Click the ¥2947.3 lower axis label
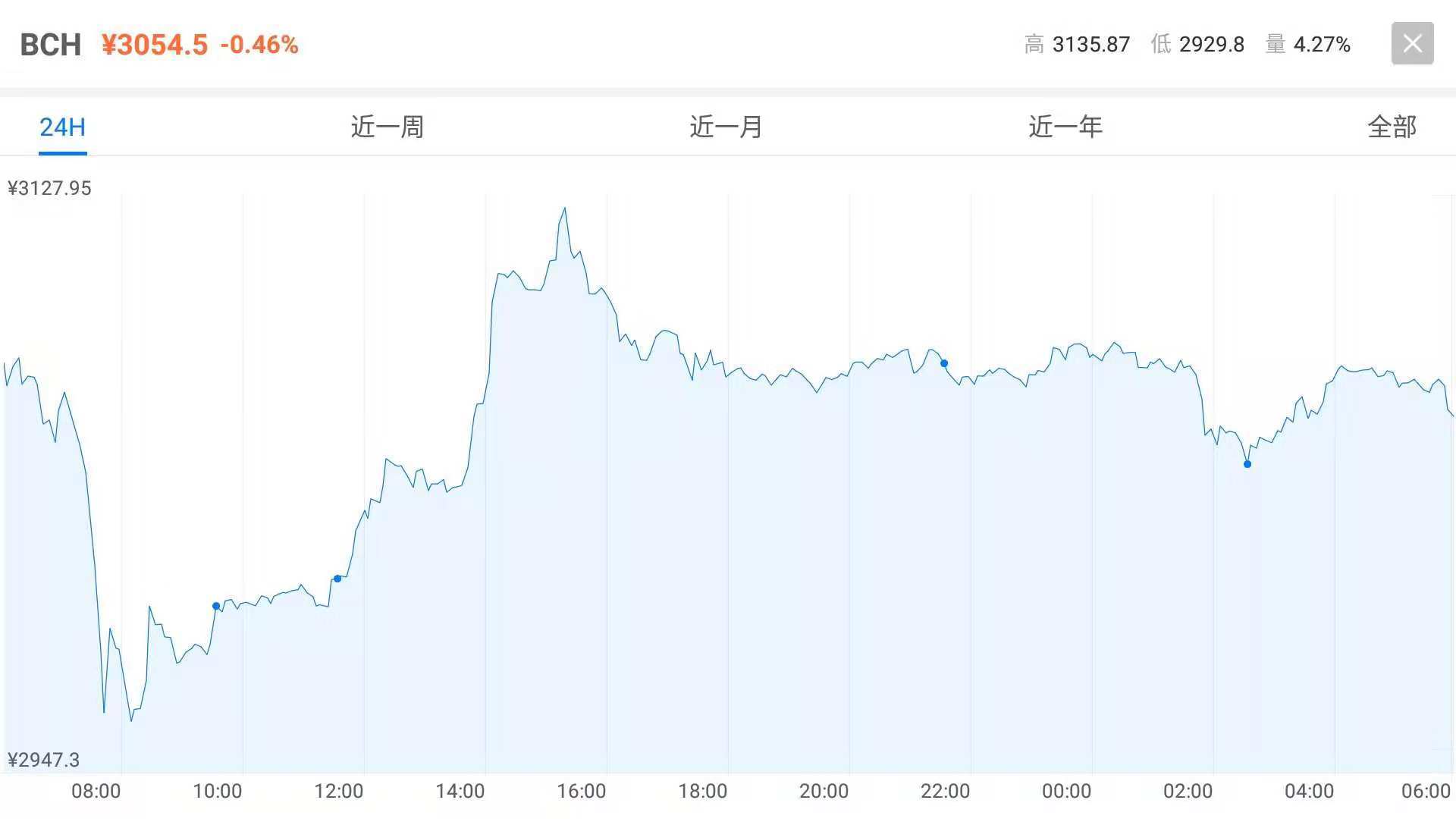 [x=43, y=759]
